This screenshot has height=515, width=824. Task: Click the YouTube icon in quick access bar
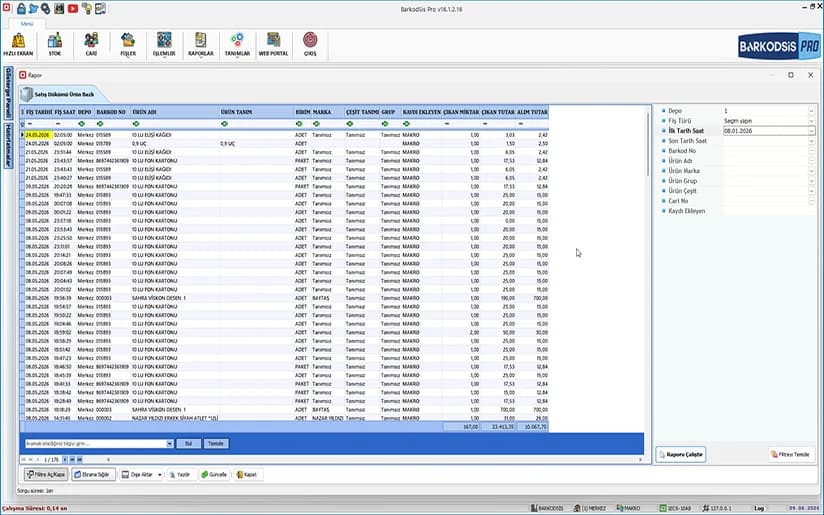point(73,8)
